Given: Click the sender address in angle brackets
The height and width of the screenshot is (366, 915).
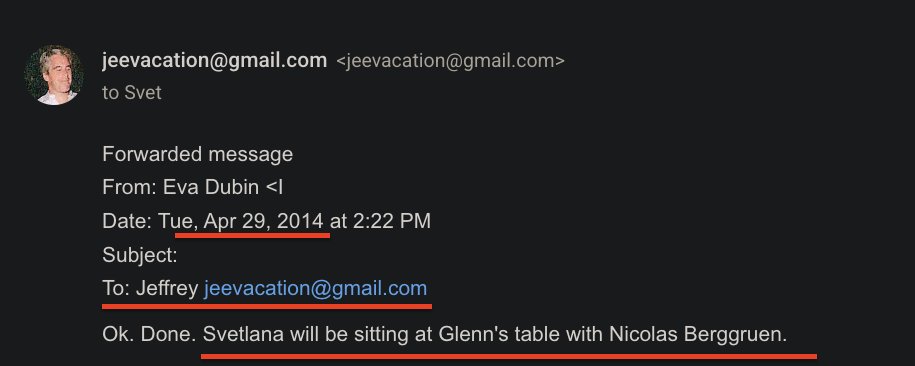Looking at the screenshot, I should click(450, 61).
